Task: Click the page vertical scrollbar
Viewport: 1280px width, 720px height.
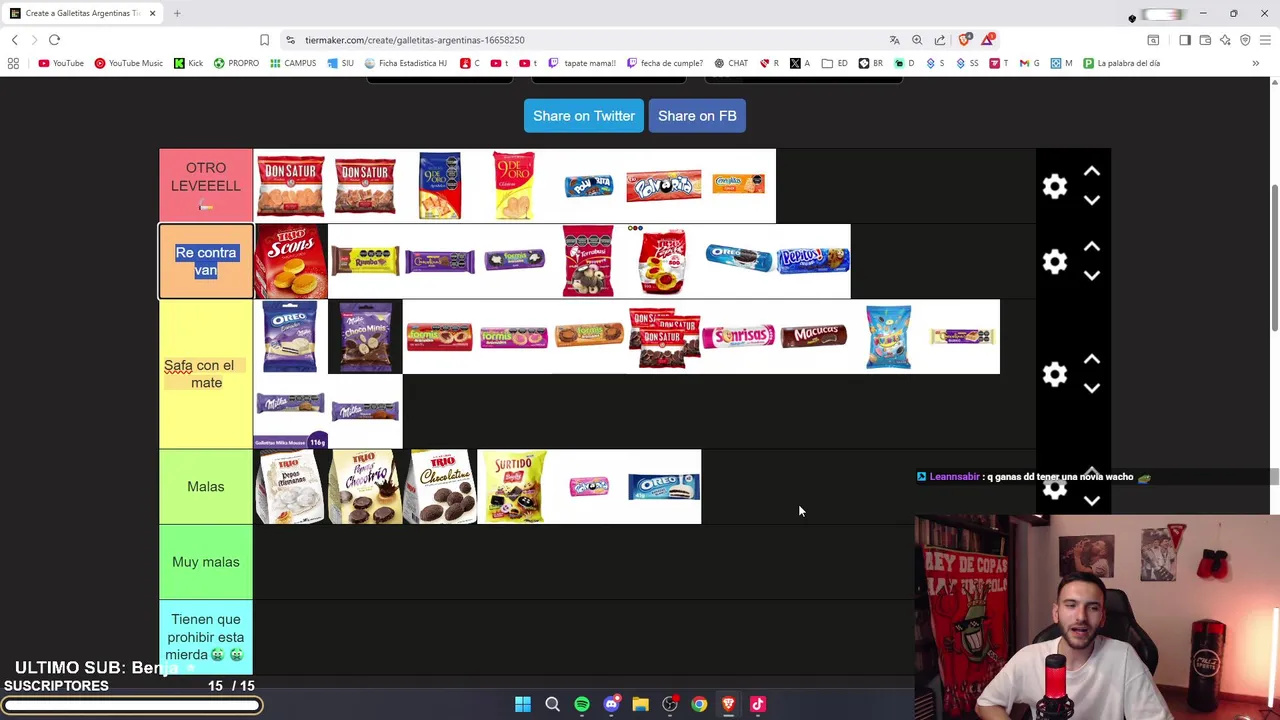Action: point(1274,258)
